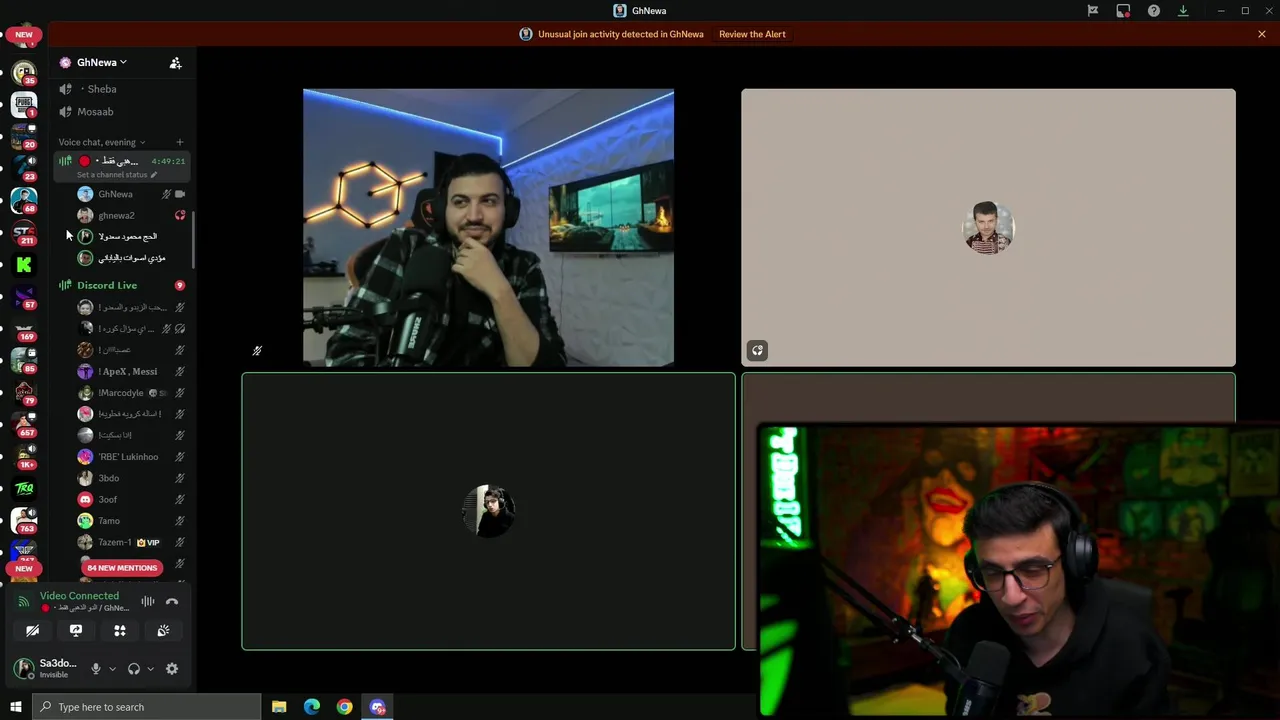Open microphone input options chevron
Screen dimensions: 1280x720
click(112, 669)
